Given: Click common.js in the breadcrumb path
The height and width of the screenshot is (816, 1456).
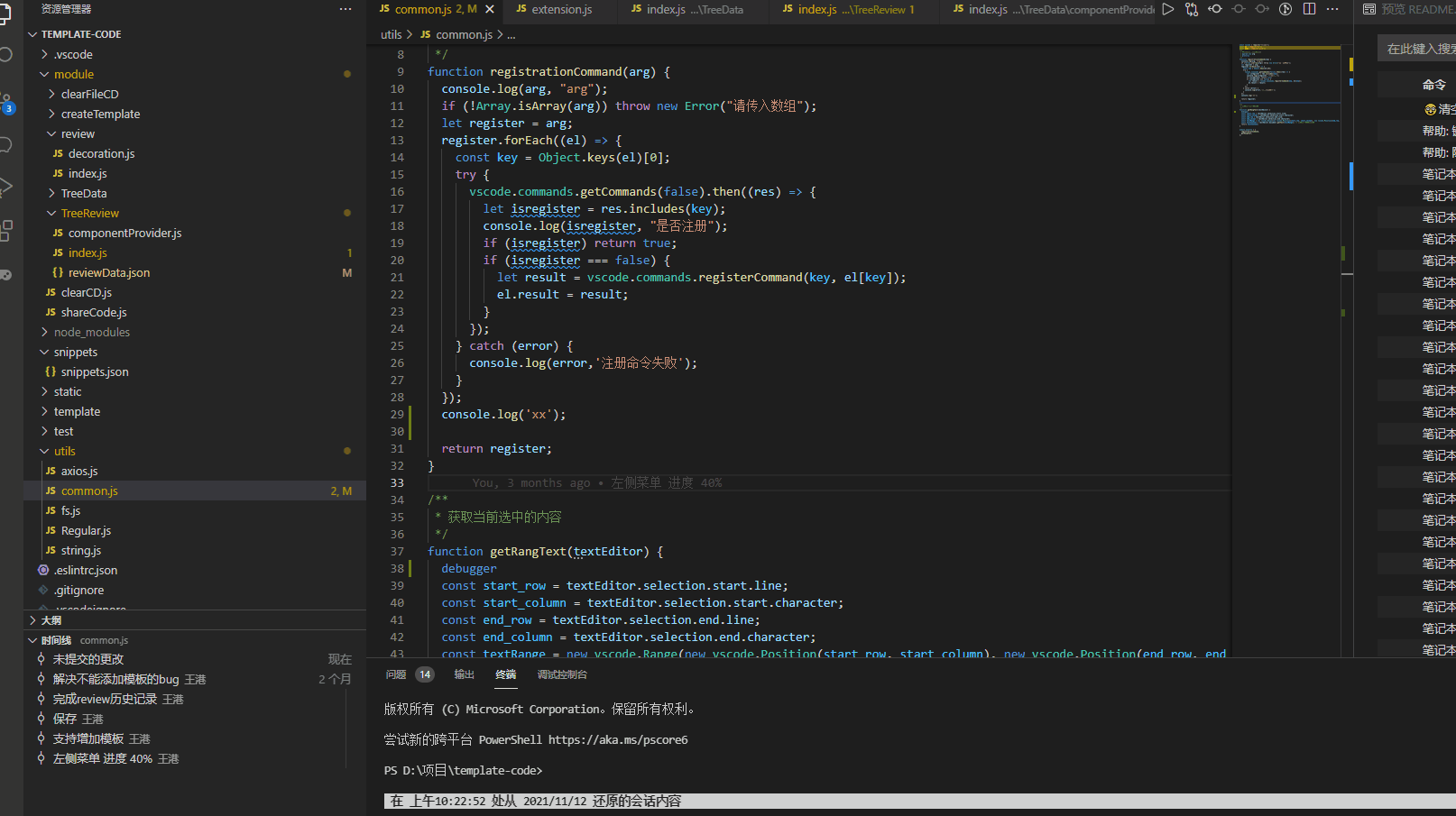Looking at the screenshot, I should pos(464,34).
